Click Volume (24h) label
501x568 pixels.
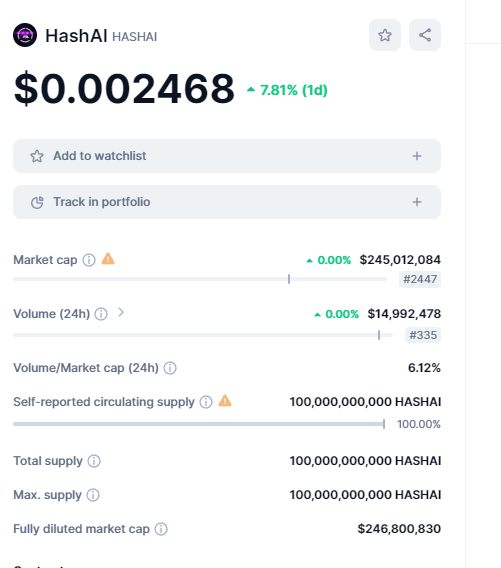click(x=51, y=314)
